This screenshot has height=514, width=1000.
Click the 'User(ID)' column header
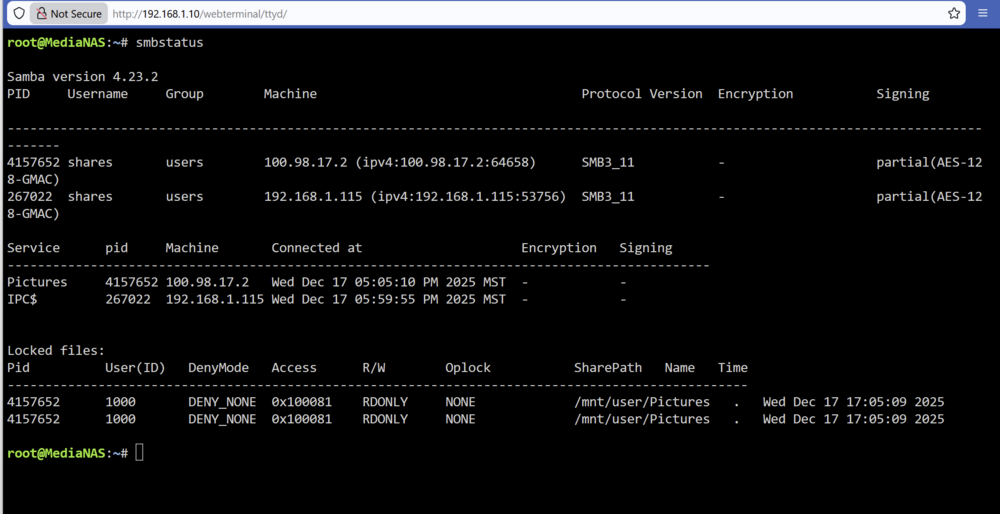pos(135,368)
